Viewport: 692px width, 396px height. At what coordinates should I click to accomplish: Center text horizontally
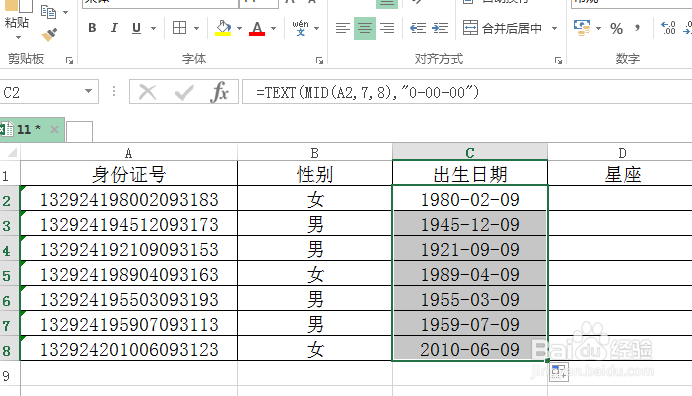pyautogui.click(x=365, y=28)
